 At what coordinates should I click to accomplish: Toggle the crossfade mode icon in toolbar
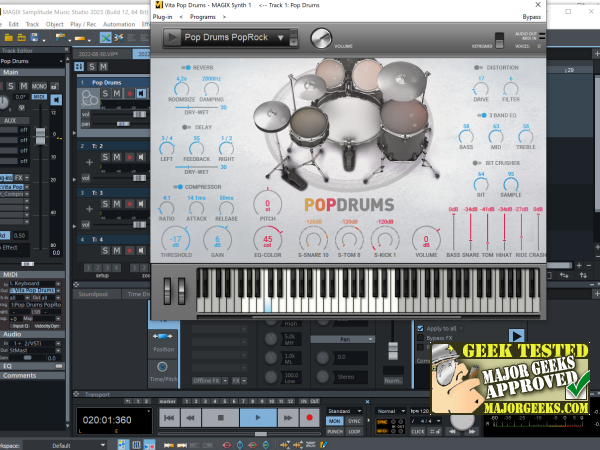coord(106,38)
